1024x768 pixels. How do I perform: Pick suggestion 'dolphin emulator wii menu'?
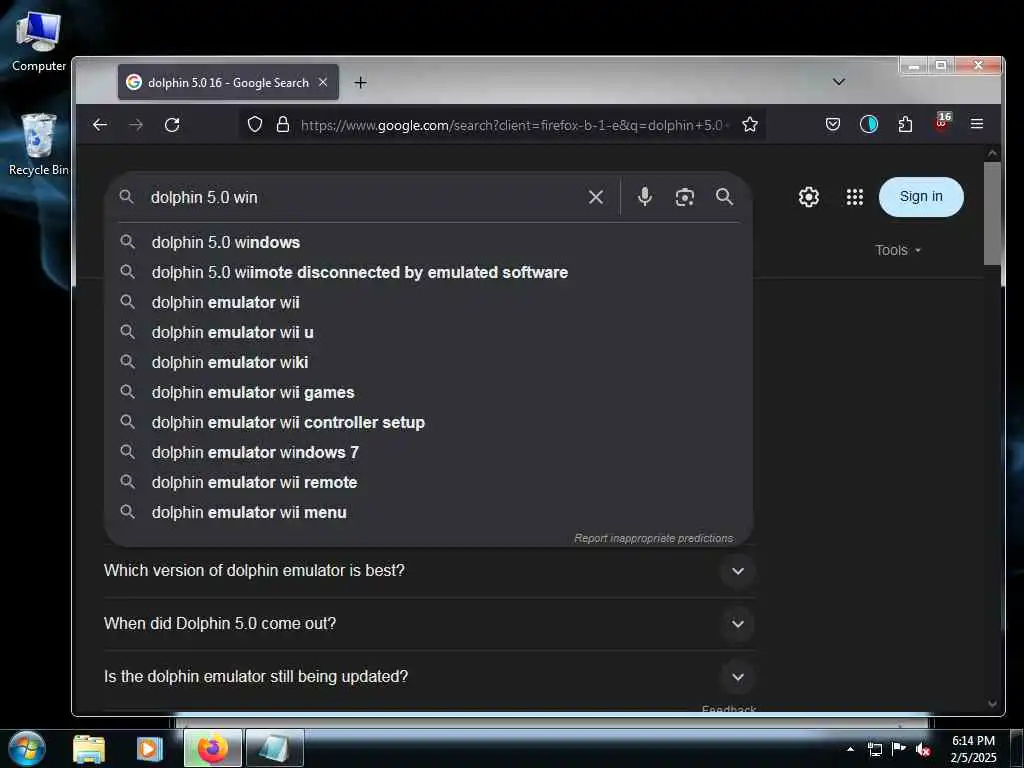(x=428, y=513)
